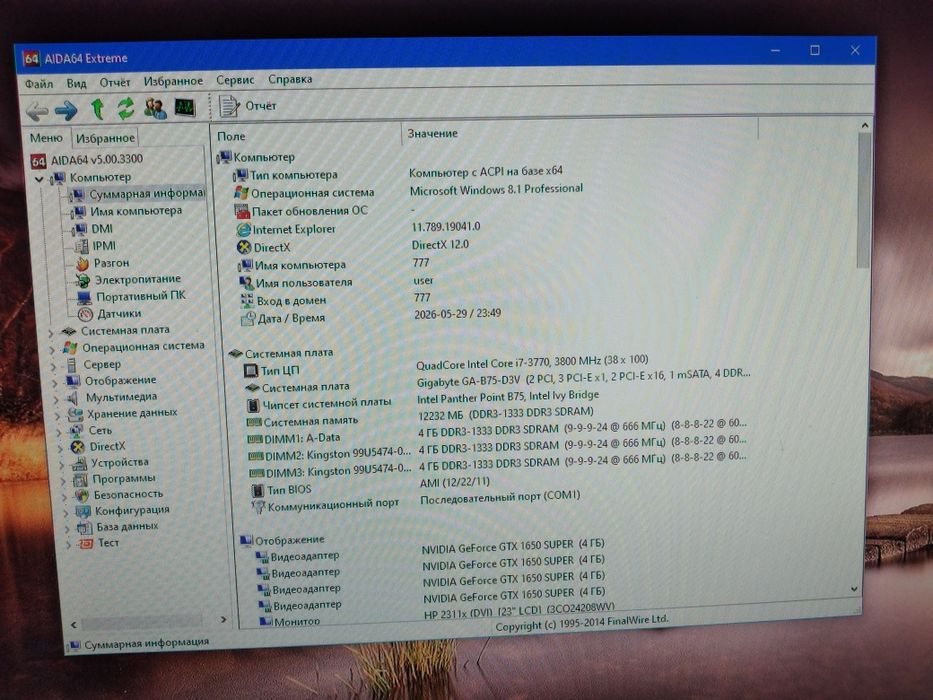This screenshot has height=700, width=933.
Task: Click the База данных tree icon
Action: tap(84, 527)
